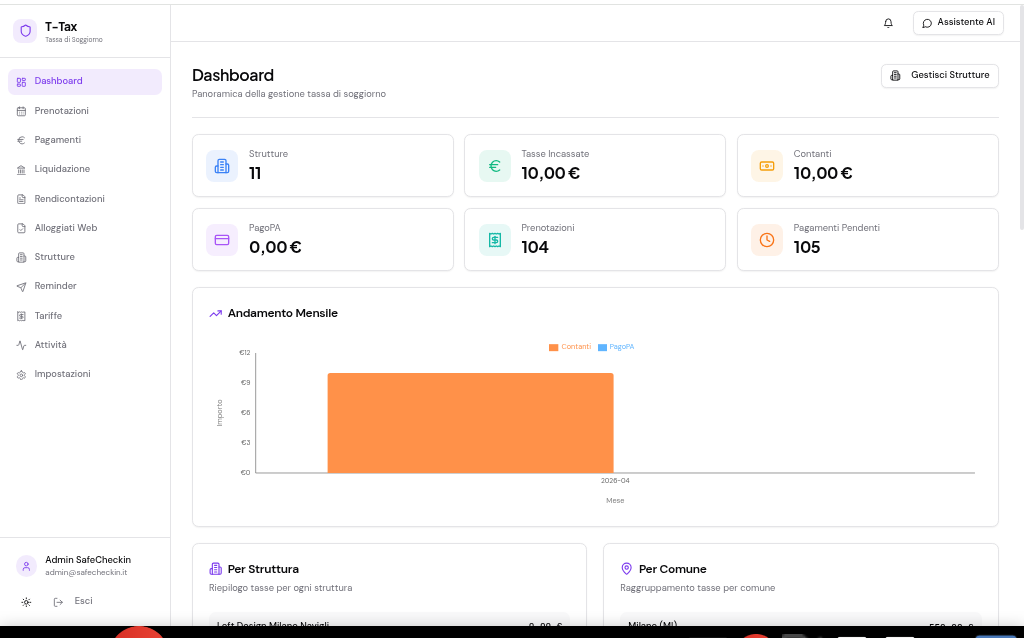Click the Admin SafeCheckin avatar icon
This screenshot has width=1024, height=638.
[26, 566]
